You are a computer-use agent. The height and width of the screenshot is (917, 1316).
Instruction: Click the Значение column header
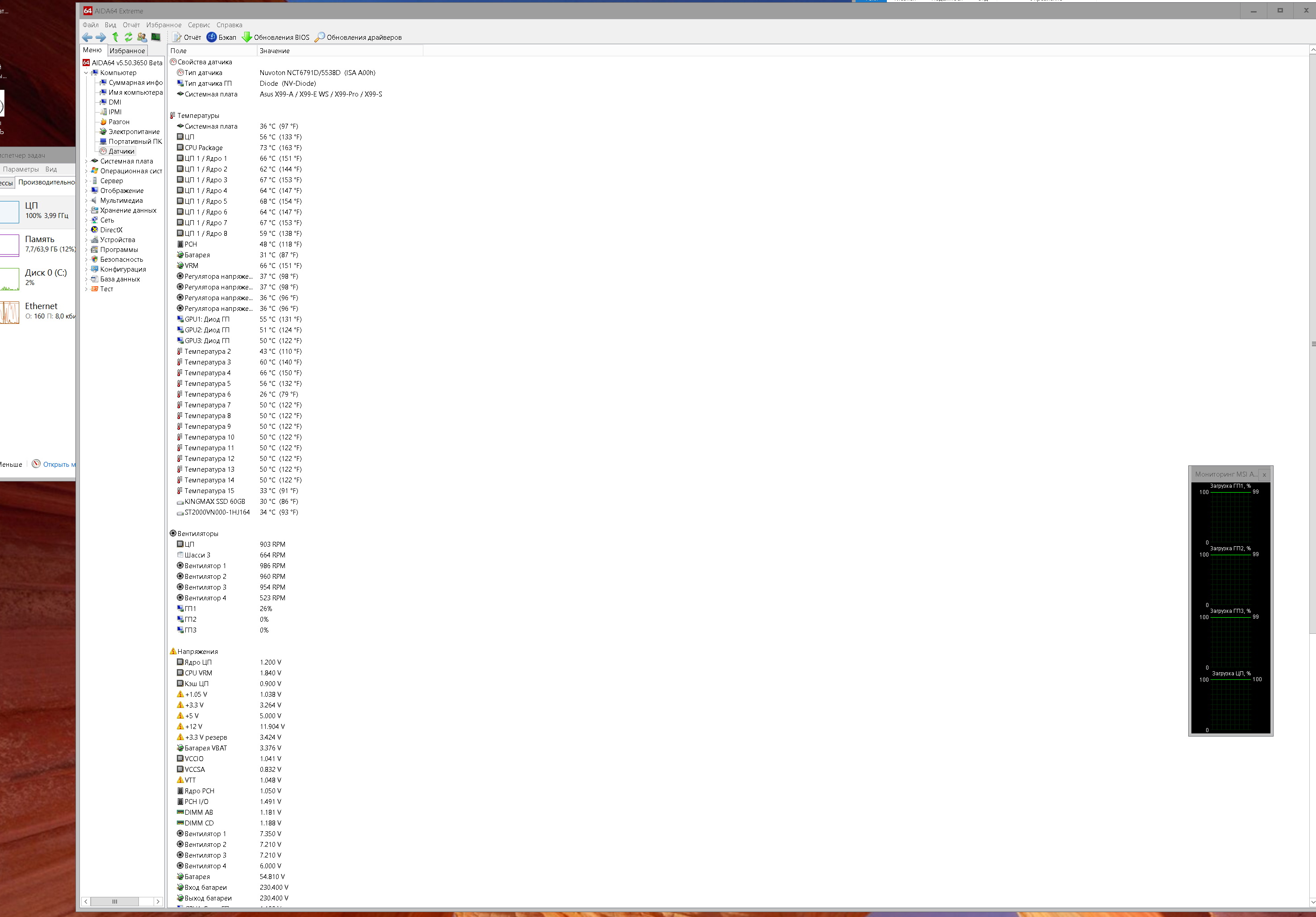[x=275, y=51]
